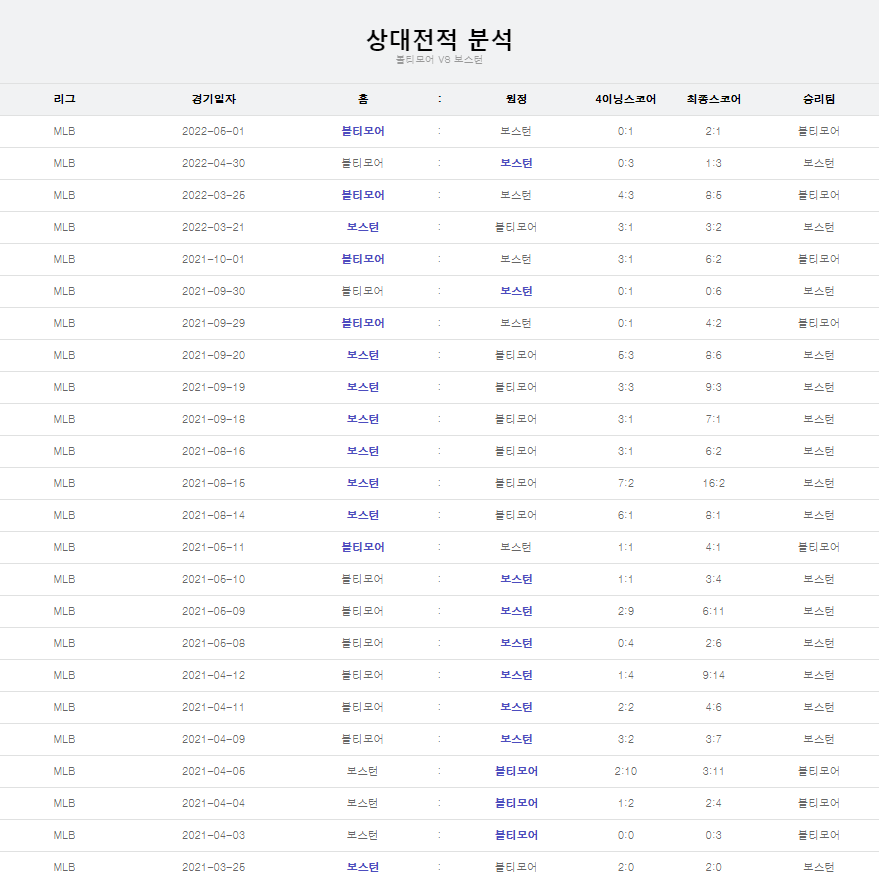Image resolution: width=879 pixels, height=881 pixels.
Task: Click the 볼티모어 VS 보스턴 subtitle
Action: tap(440, 60)
